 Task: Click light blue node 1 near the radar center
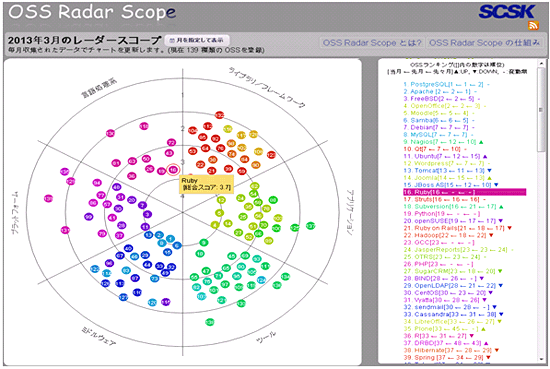[x=170, y=239]
